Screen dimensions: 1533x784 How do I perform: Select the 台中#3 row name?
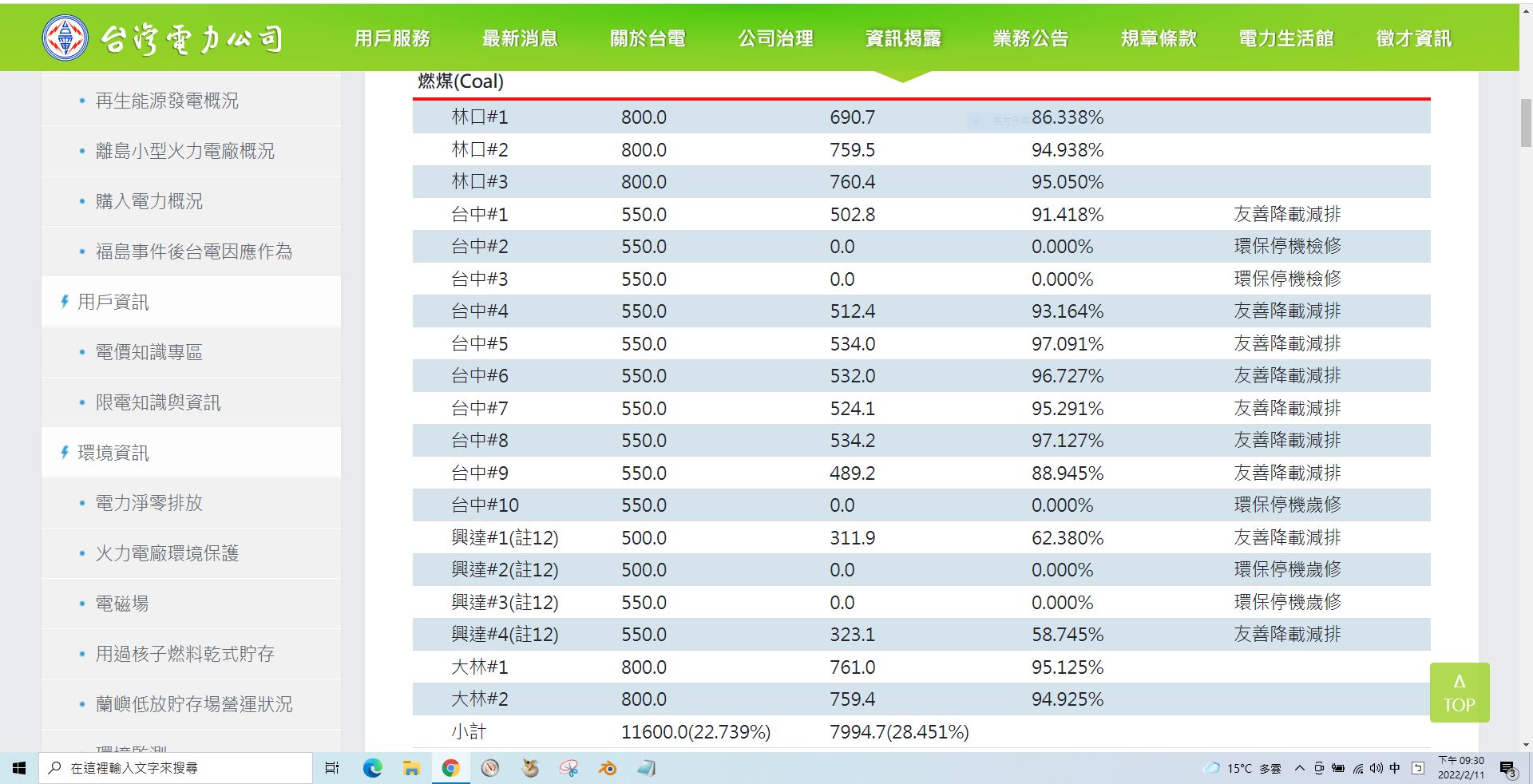point(480,279)
